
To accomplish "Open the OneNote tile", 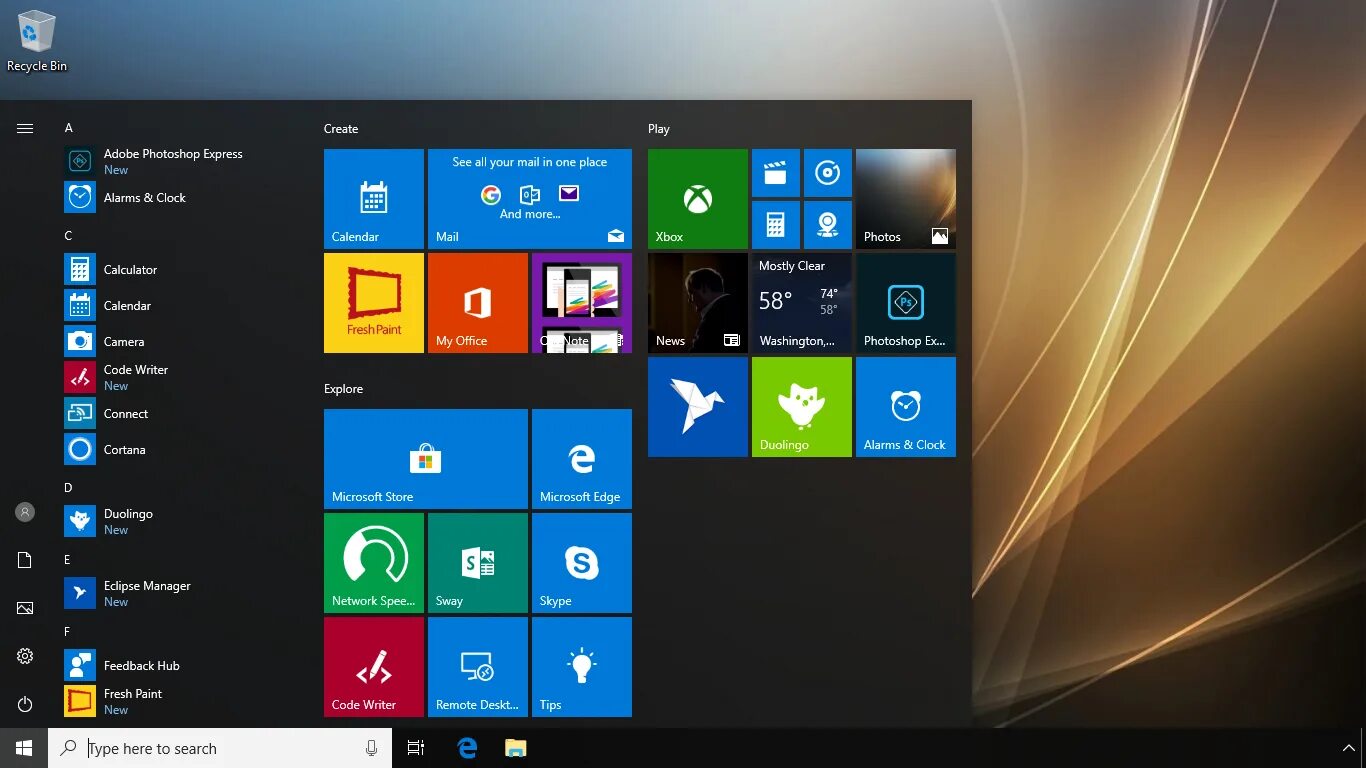I will click(582, 303).
